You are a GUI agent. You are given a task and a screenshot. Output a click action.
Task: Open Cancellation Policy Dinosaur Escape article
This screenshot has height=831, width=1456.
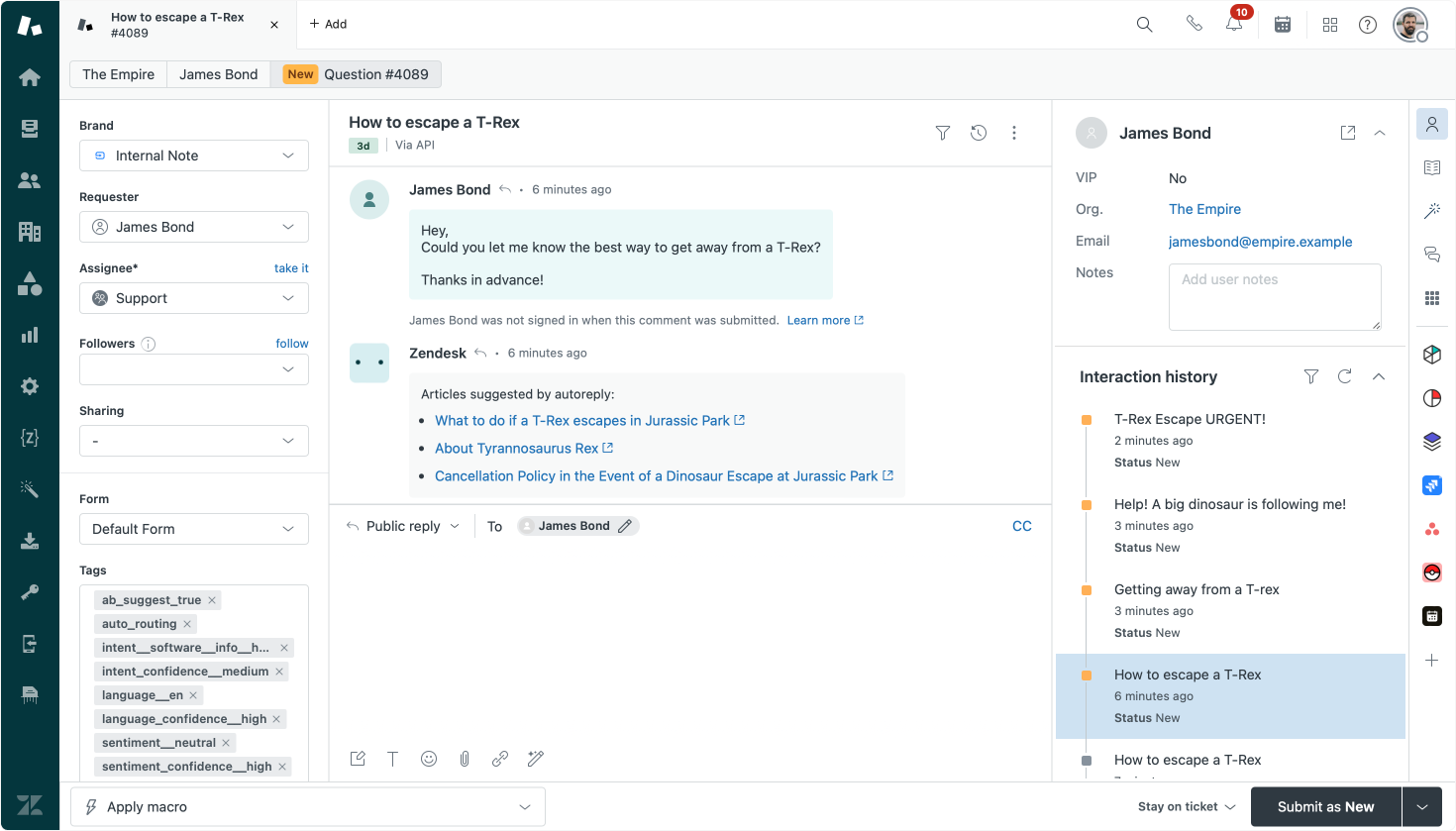[x=664, y=476]
